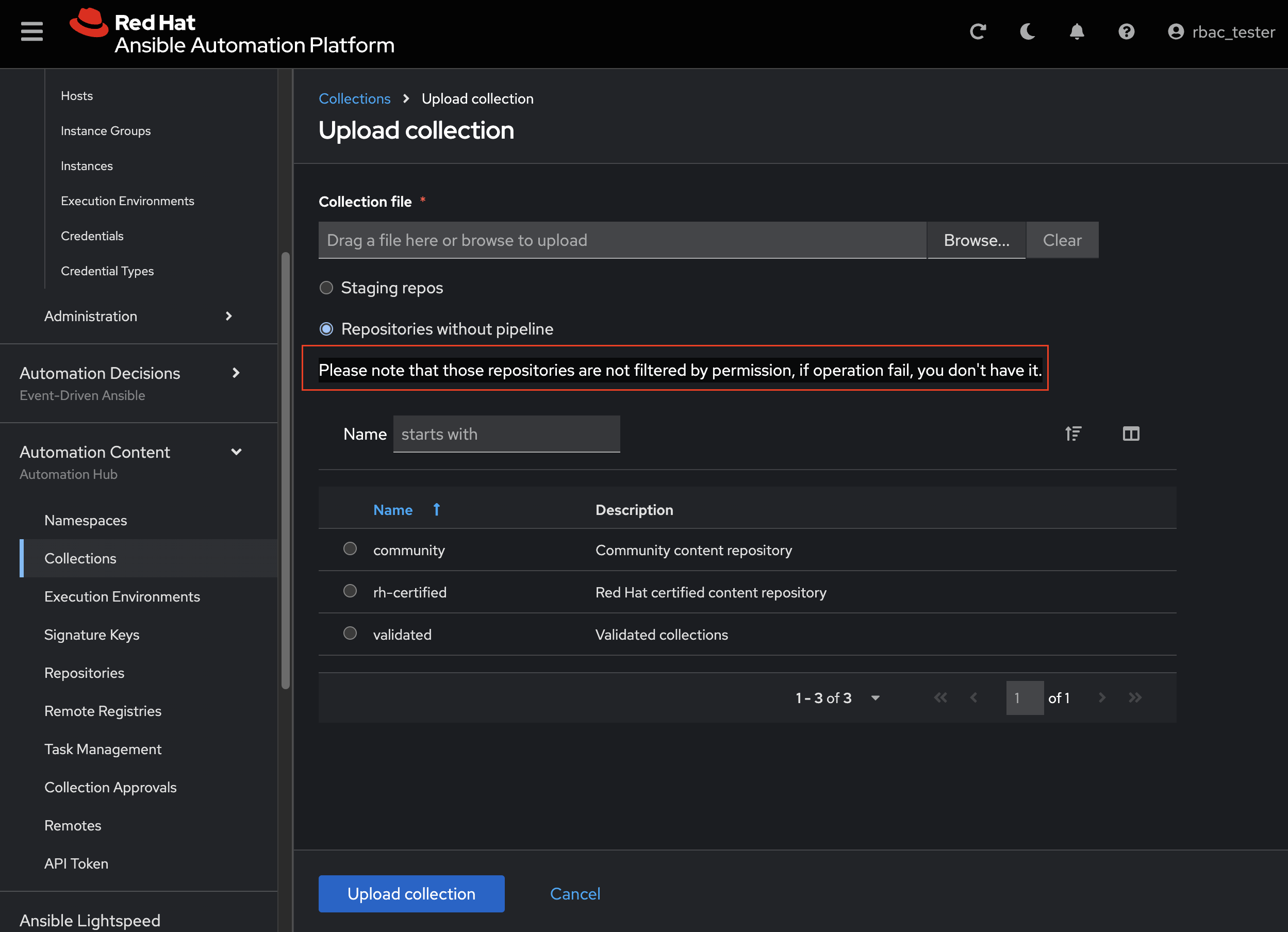Open notifications bell icon
Image resolution: width=1288 pixels, height=932 pixels.
pos(1077,32)
